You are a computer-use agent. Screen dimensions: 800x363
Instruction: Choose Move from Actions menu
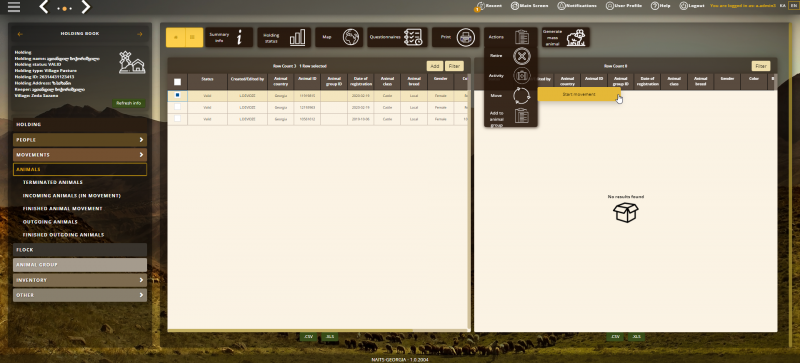pyautogui.click(x=511, y=95)
